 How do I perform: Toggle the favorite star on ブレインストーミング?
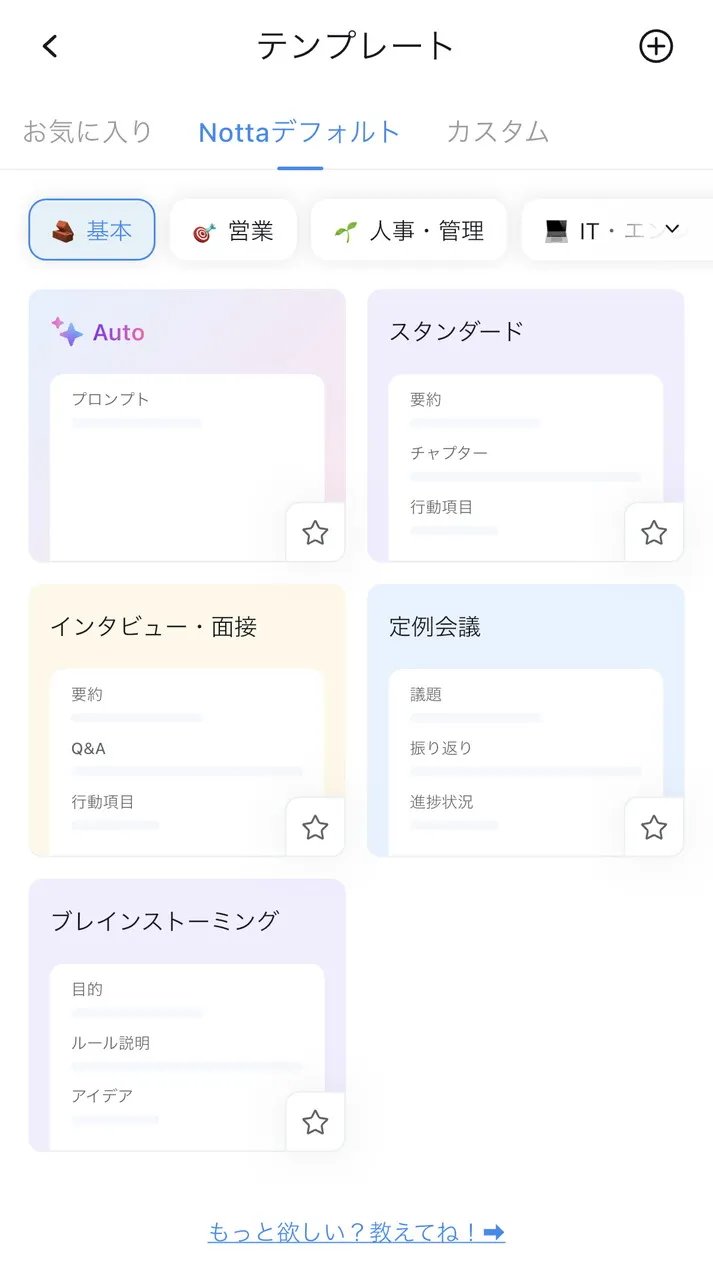(315, 1122)
